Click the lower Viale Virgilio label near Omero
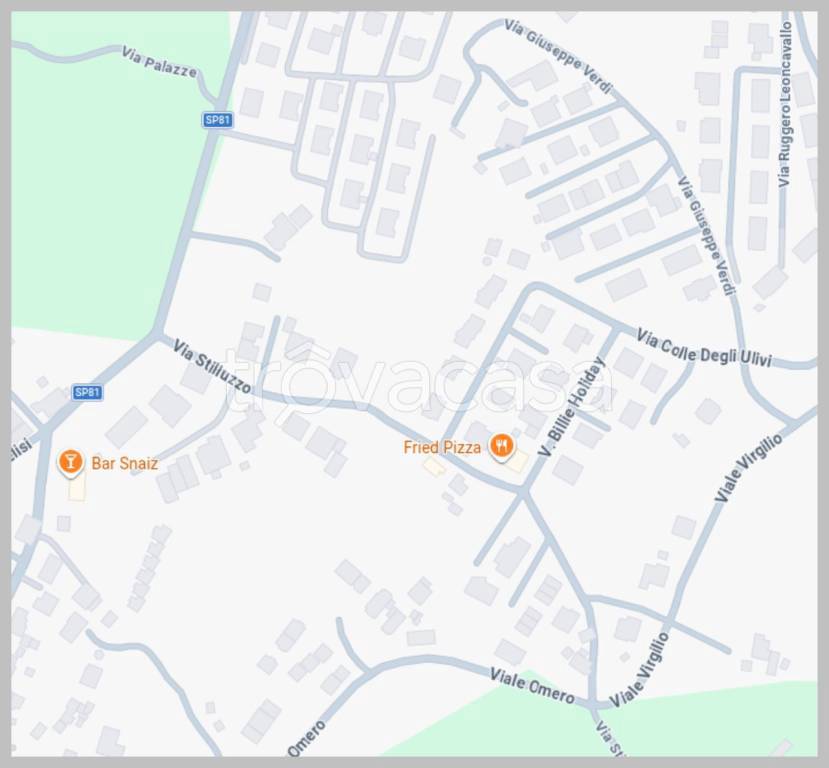The image size is (829, 768). click(639, 670)
